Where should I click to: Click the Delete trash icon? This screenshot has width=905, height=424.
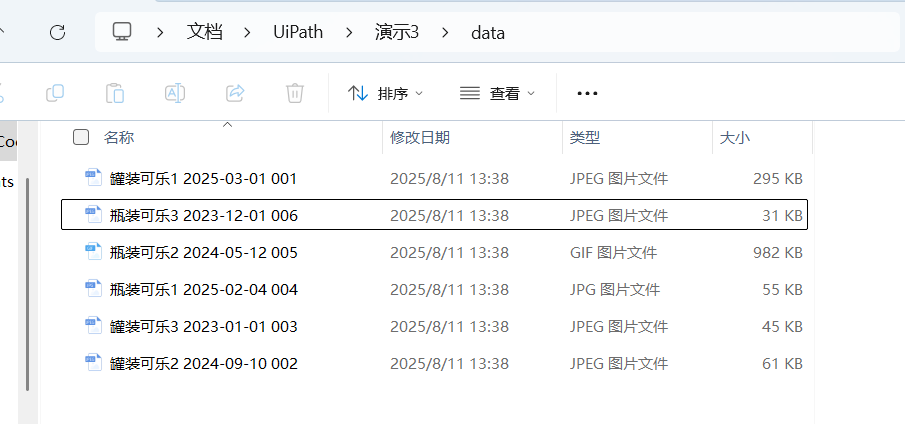tap(295, 93)
